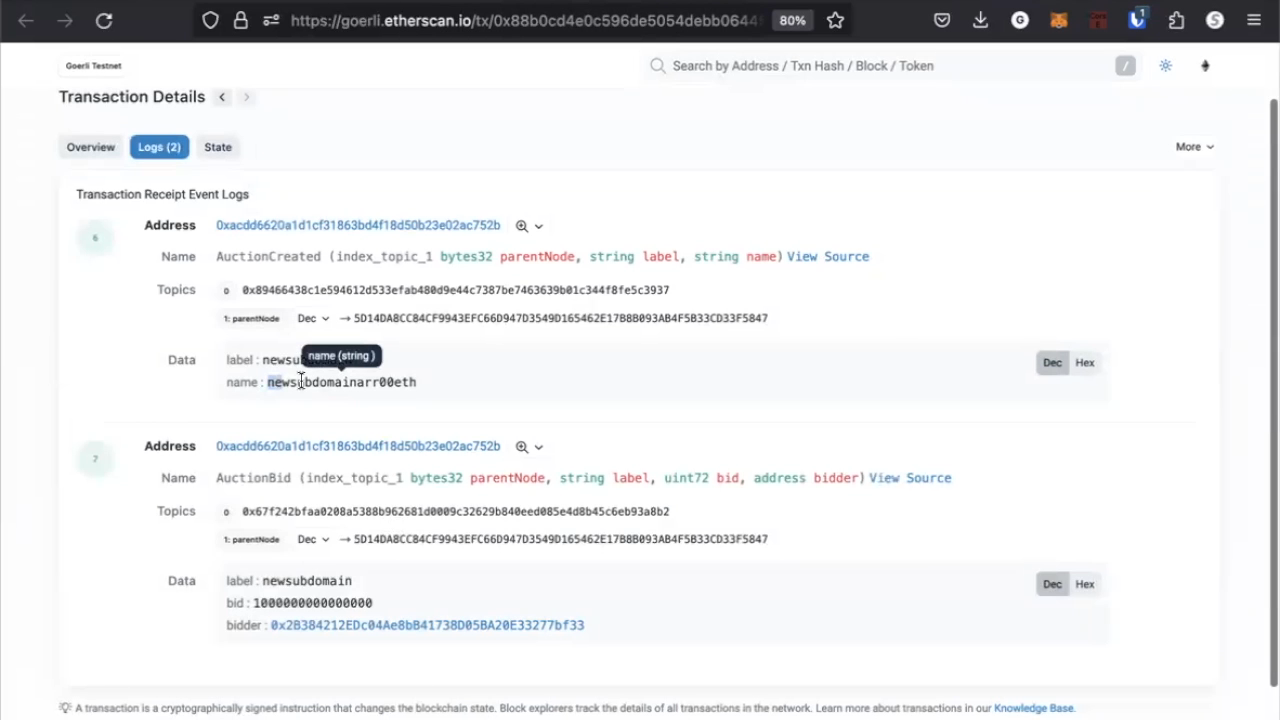The image size is (1280, 720).
Task: Click the Transaction Details heading
Action: click(x=132, y=97)
